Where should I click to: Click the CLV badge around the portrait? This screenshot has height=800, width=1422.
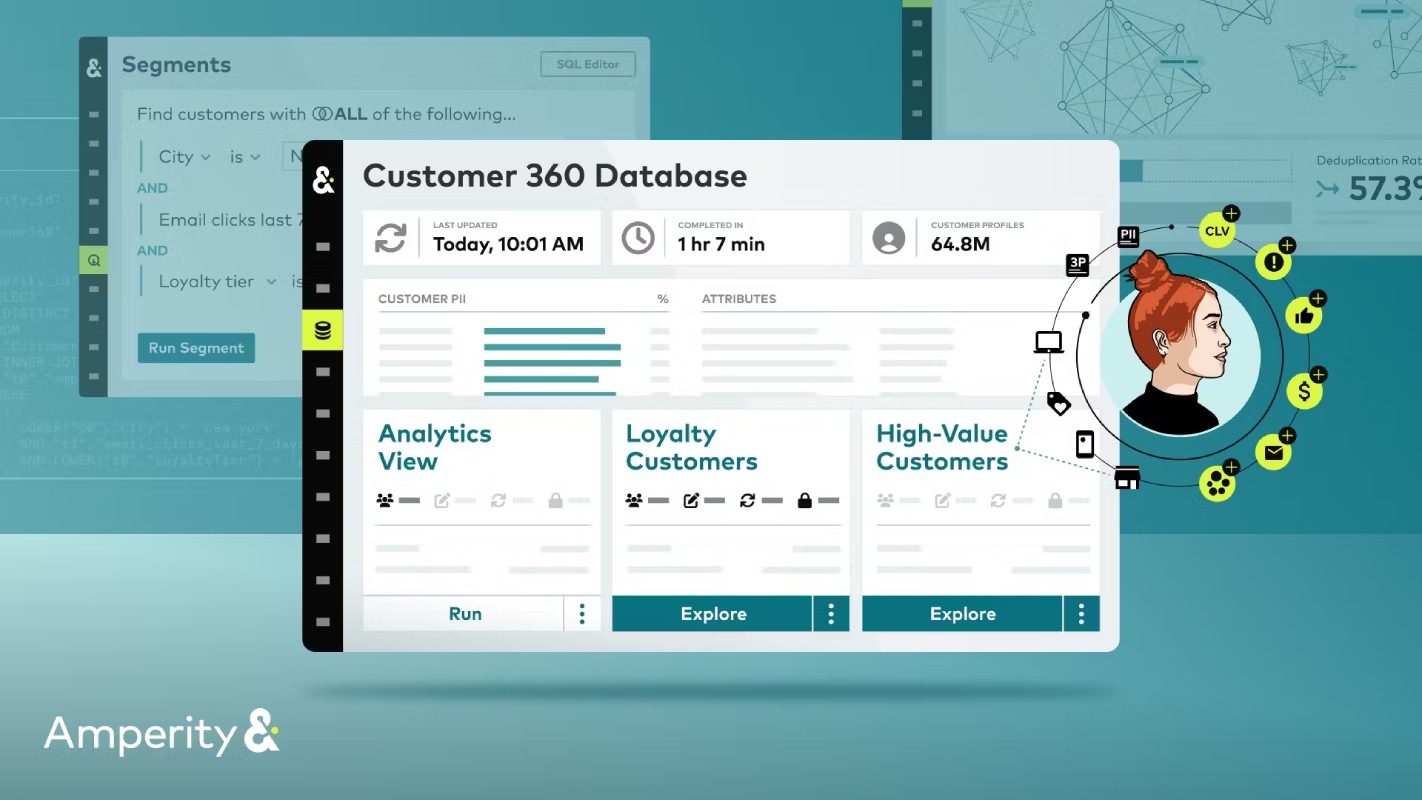pos(1217,231)
